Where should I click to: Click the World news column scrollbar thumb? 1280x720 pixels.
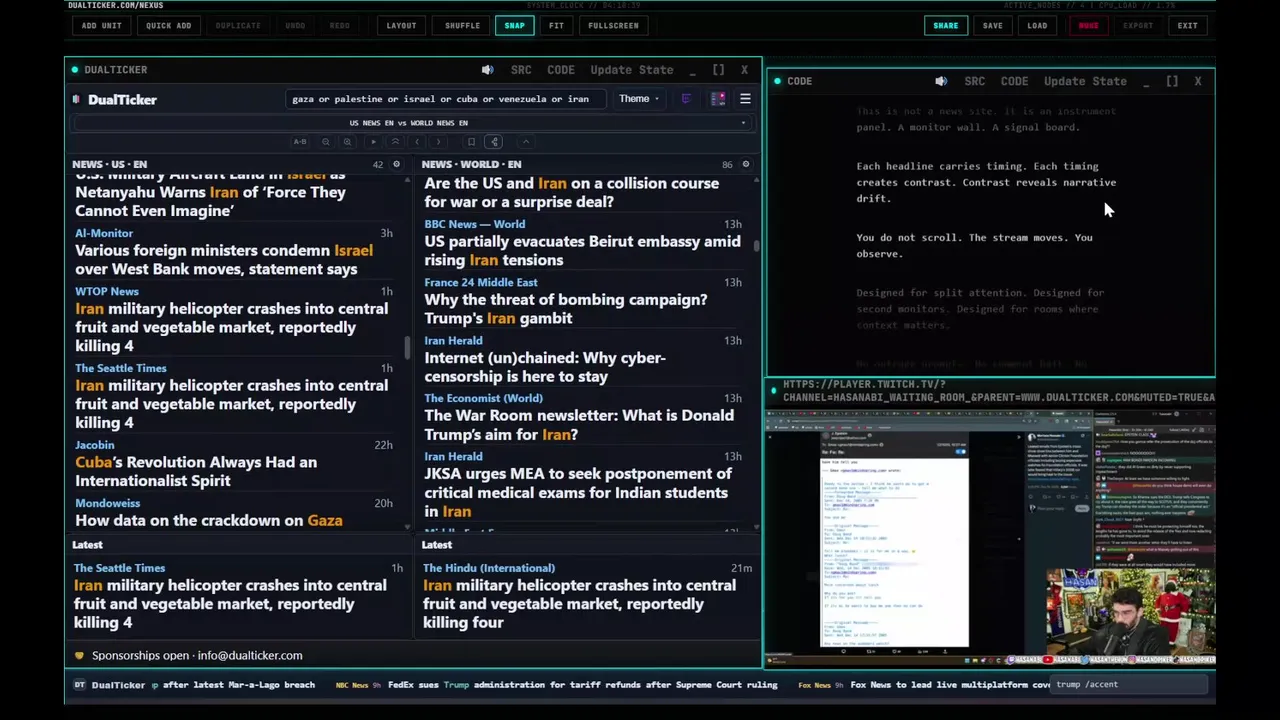[756, 244]
